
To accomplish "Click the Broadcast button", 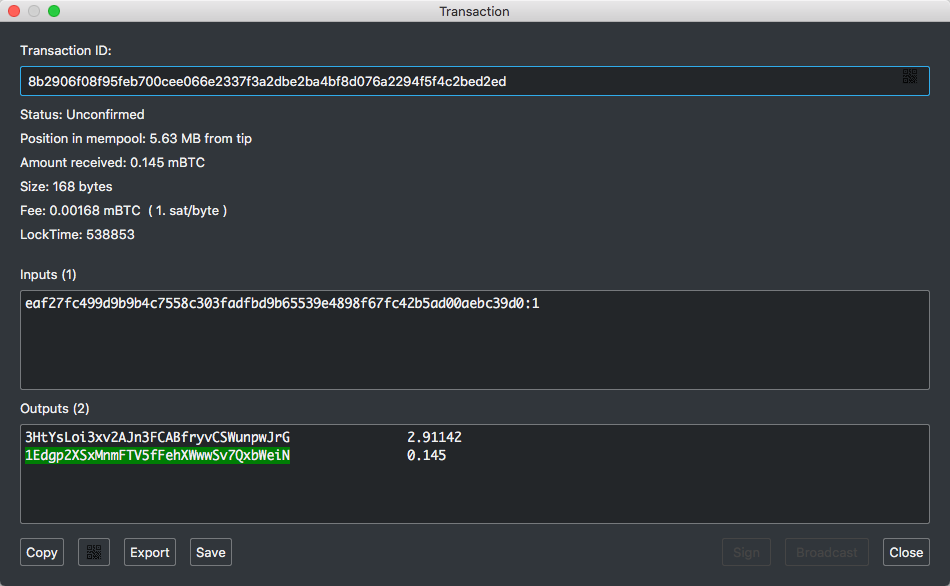I will pyautogui.click(x=826, y=552).
